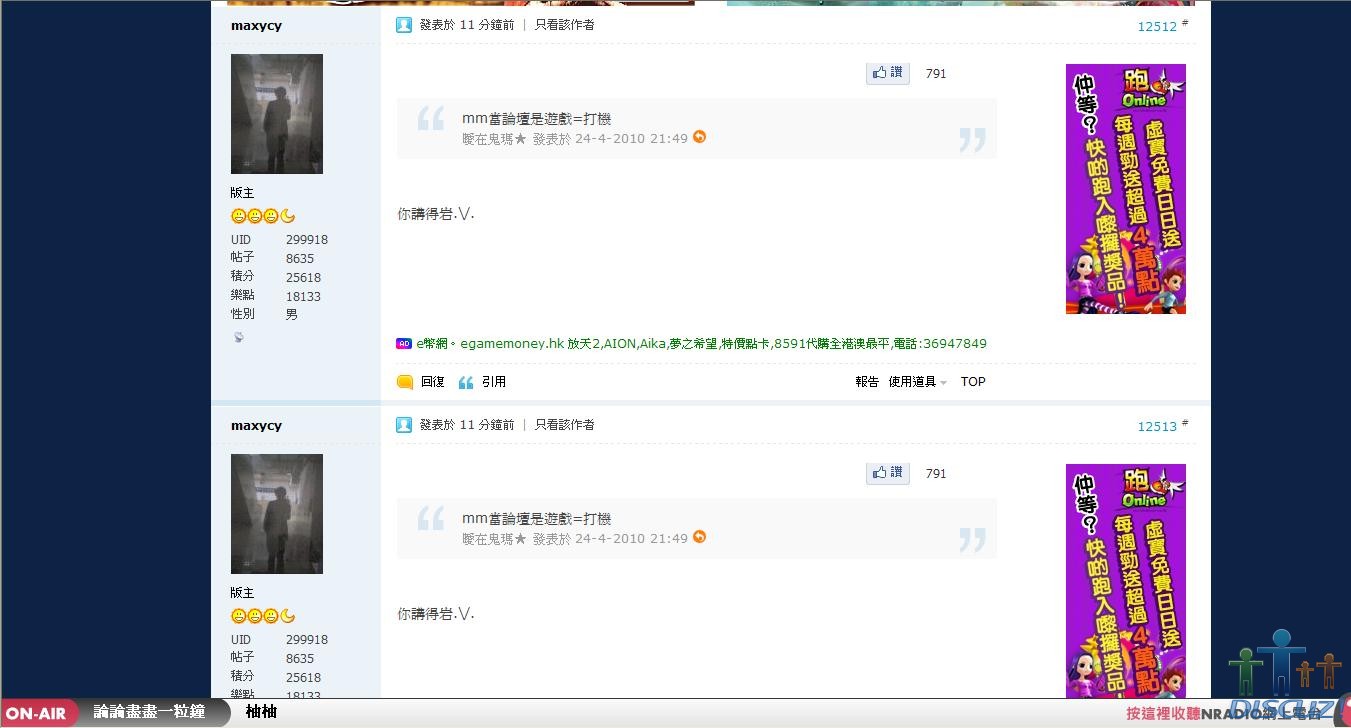Click the maxycy username on post 12513
This screenshot has height=728, width=1351.
pyautogui.click(x=256, y=426)
